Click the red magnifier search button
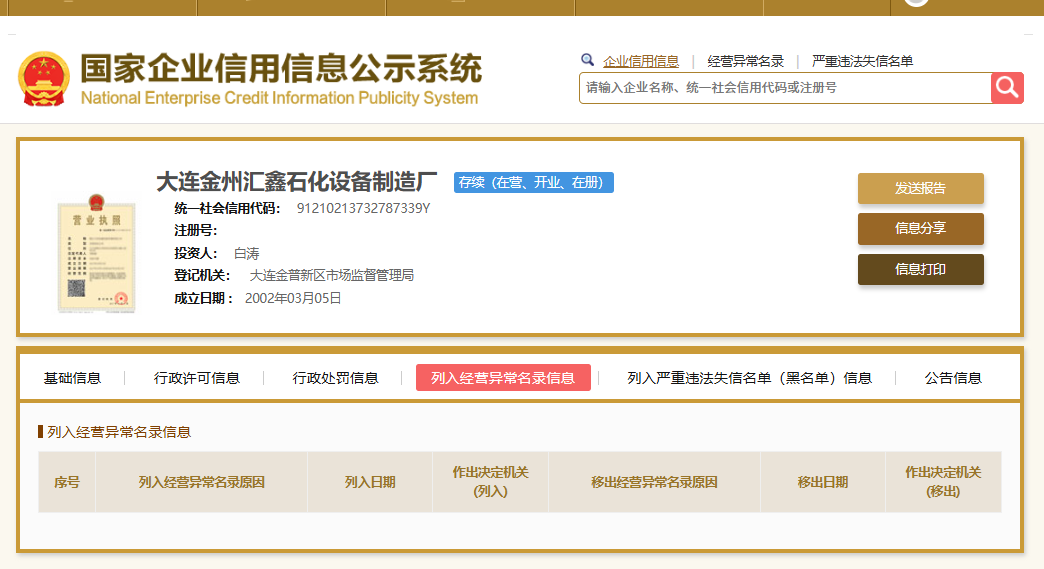The width and height of the screenshot is (1044, 569). point(1007,88)
